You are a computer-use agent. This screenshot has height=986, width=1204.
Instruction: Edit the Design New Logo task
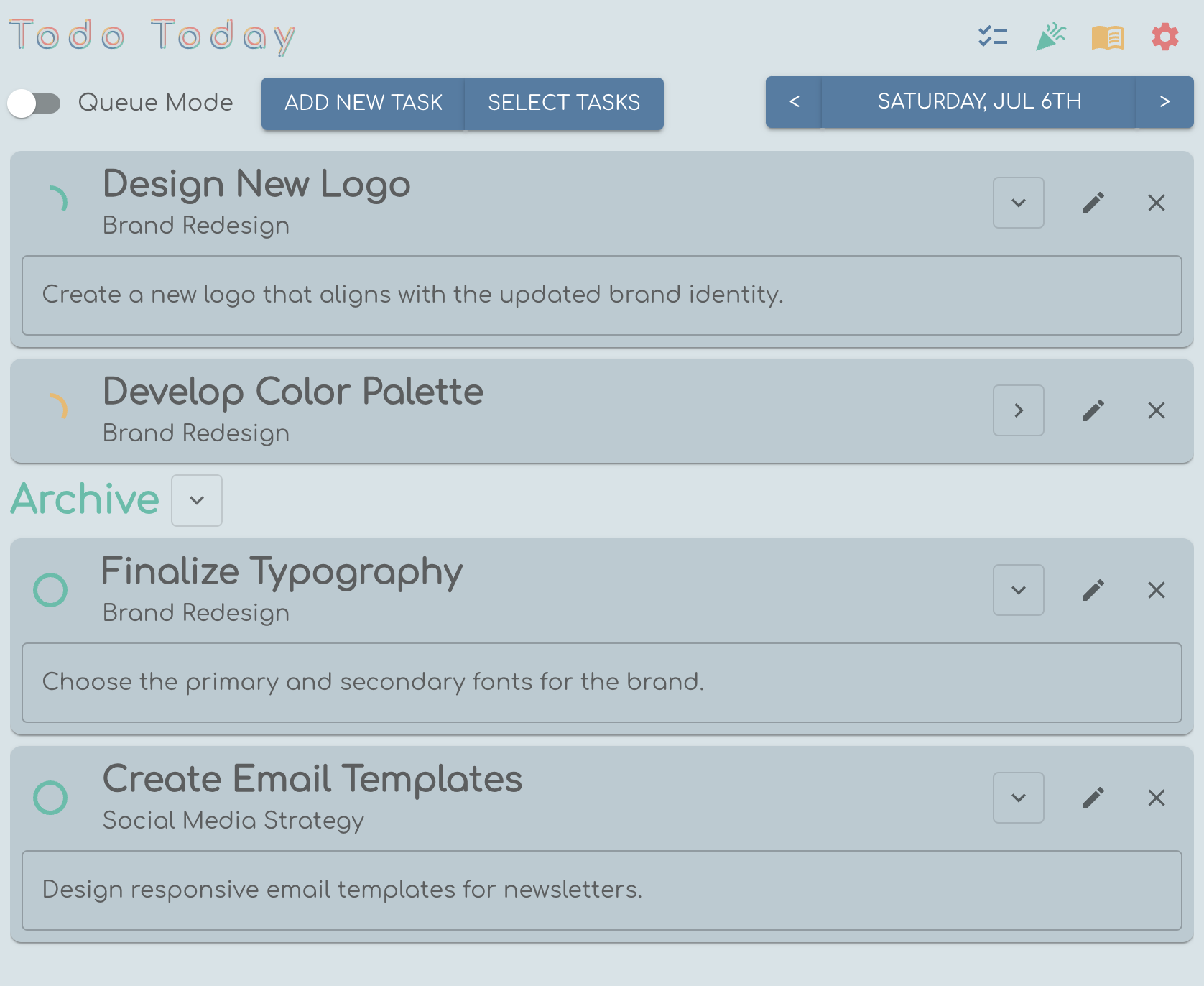pos(1093,203)
